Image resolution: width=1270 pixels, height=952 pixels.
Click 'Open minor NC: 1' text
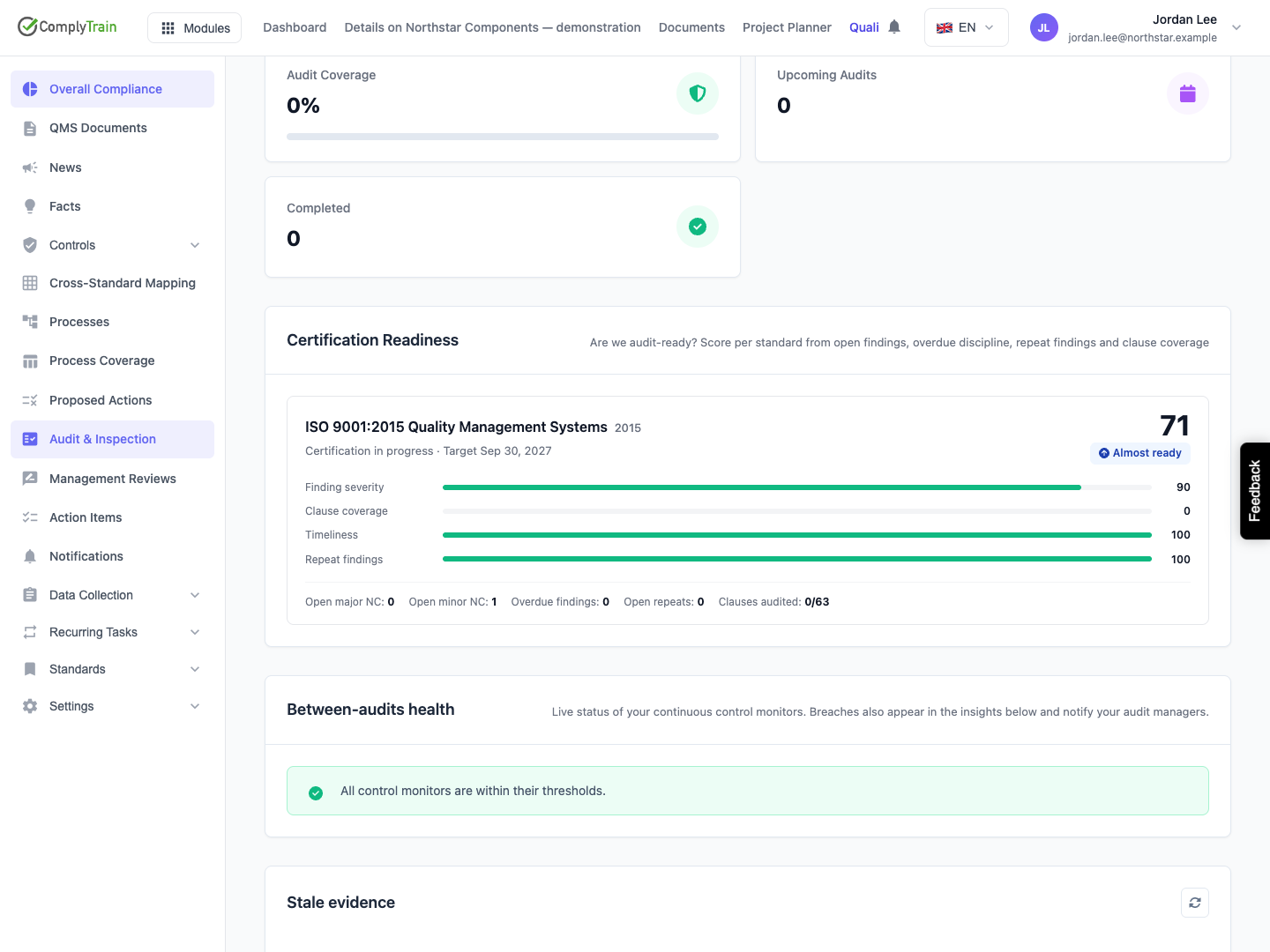click(x=452, y=602)
